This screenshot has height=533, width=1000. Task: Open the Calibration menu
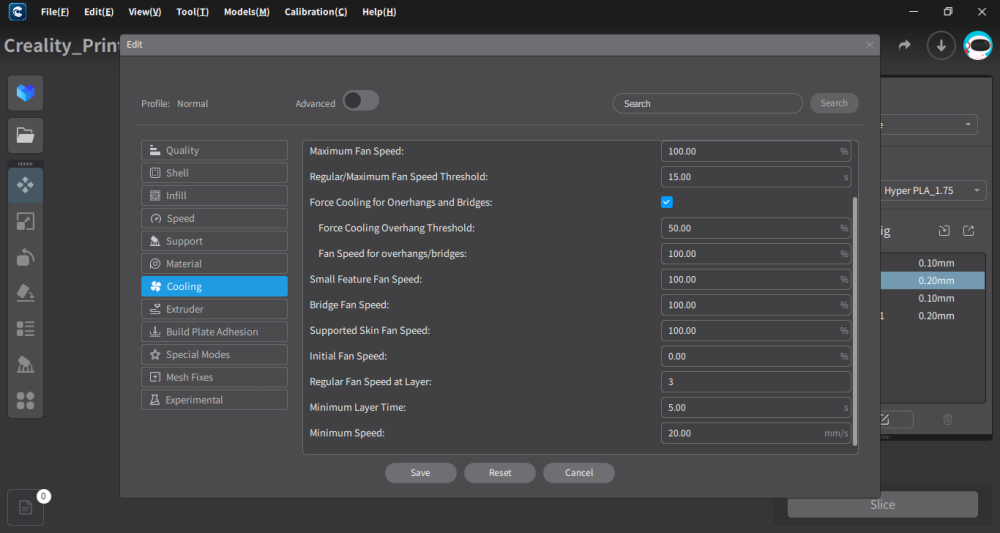(316, 12)
